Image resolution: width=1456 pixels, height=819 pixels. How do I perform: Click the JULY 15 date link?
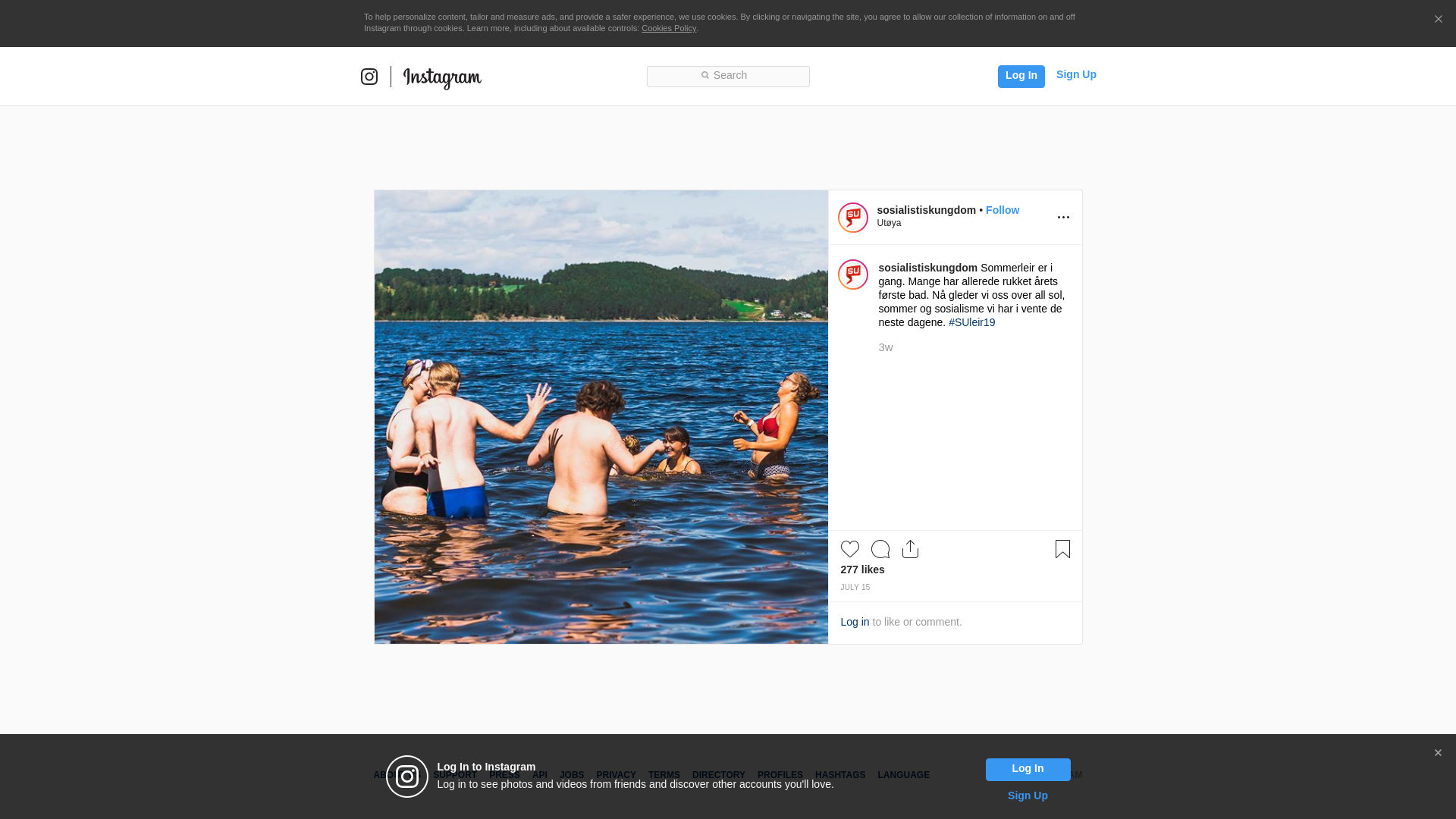855,588
